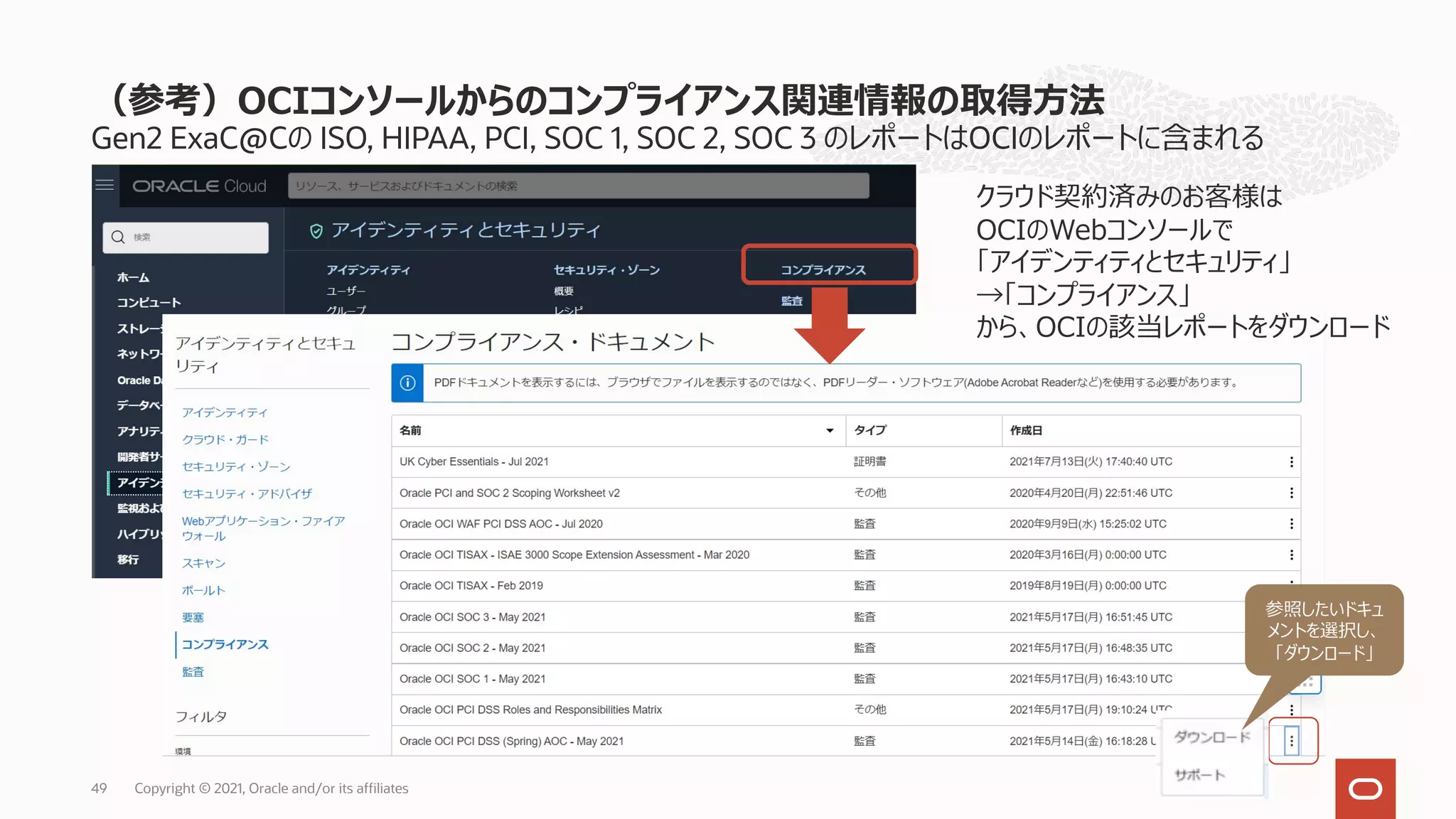Image resolution: width=1456 pixels, height=819 pixels.
Task: Select コンプライアンス in the left panel
Action: (x=225, y=644)
